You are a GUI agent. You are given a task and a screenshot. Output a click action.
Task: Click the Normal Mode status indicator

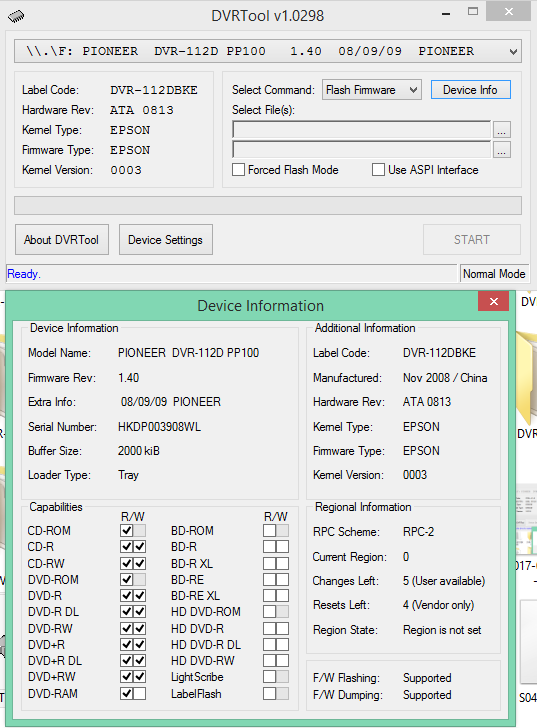click(494, 274)
